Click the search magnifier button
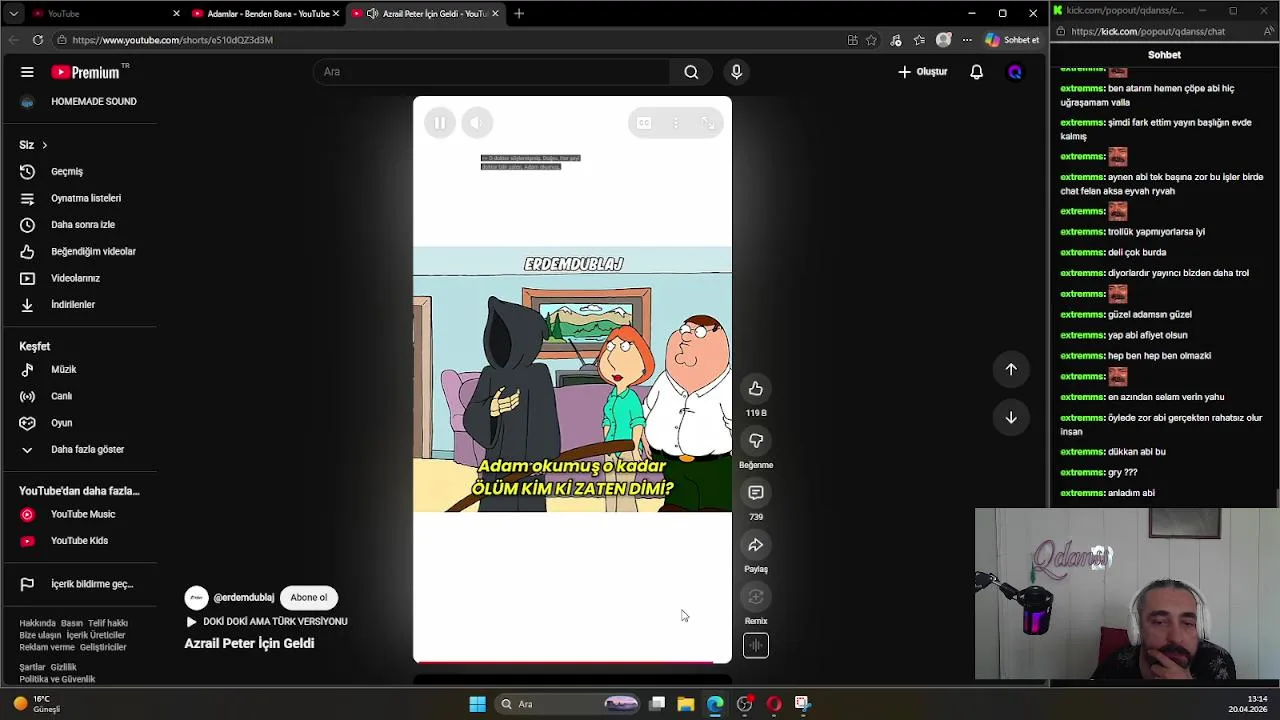This screenshot has height=720, width=1280. click(x=691, y=72)
